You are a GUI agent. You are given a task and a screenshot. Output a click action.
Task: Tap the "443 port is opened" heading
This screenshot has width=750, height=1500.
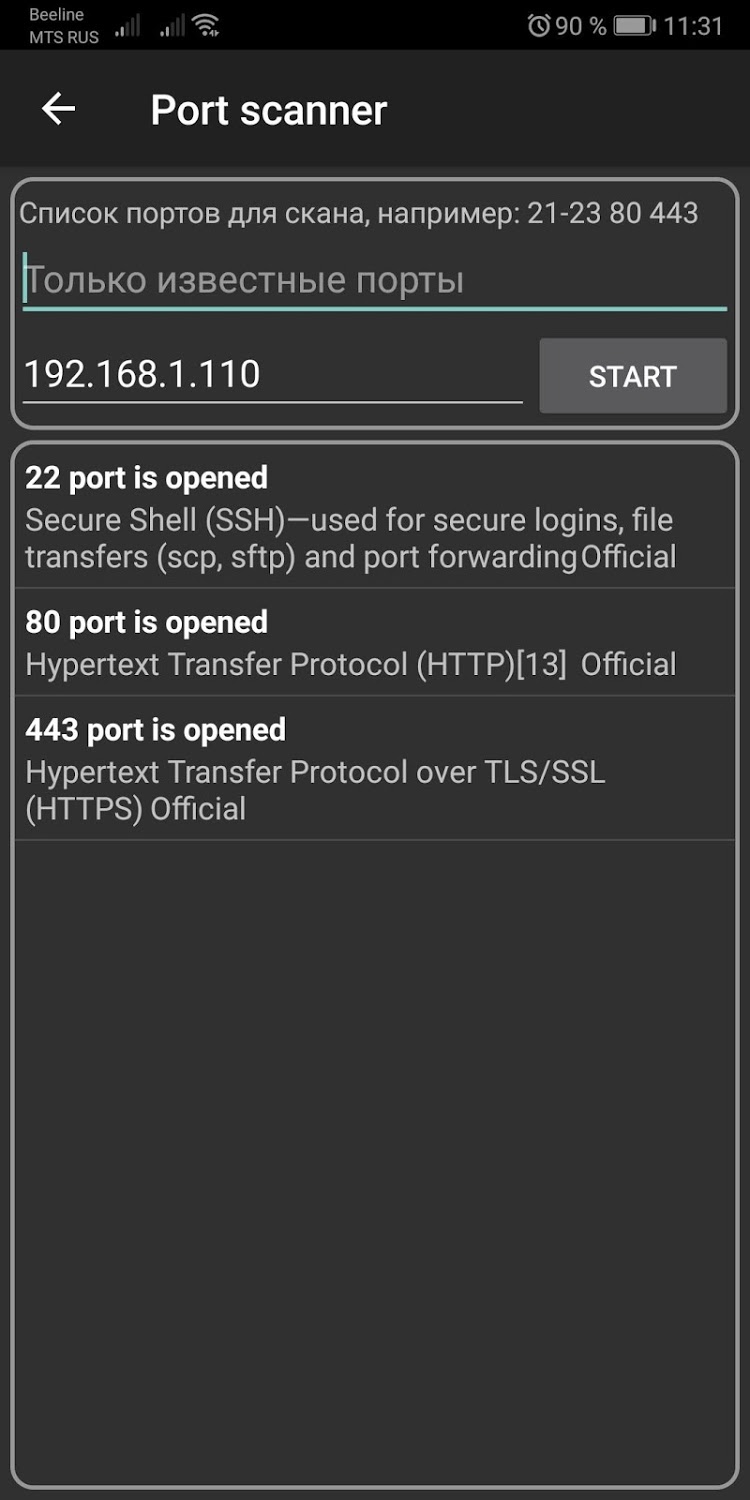tap(155, 730)
